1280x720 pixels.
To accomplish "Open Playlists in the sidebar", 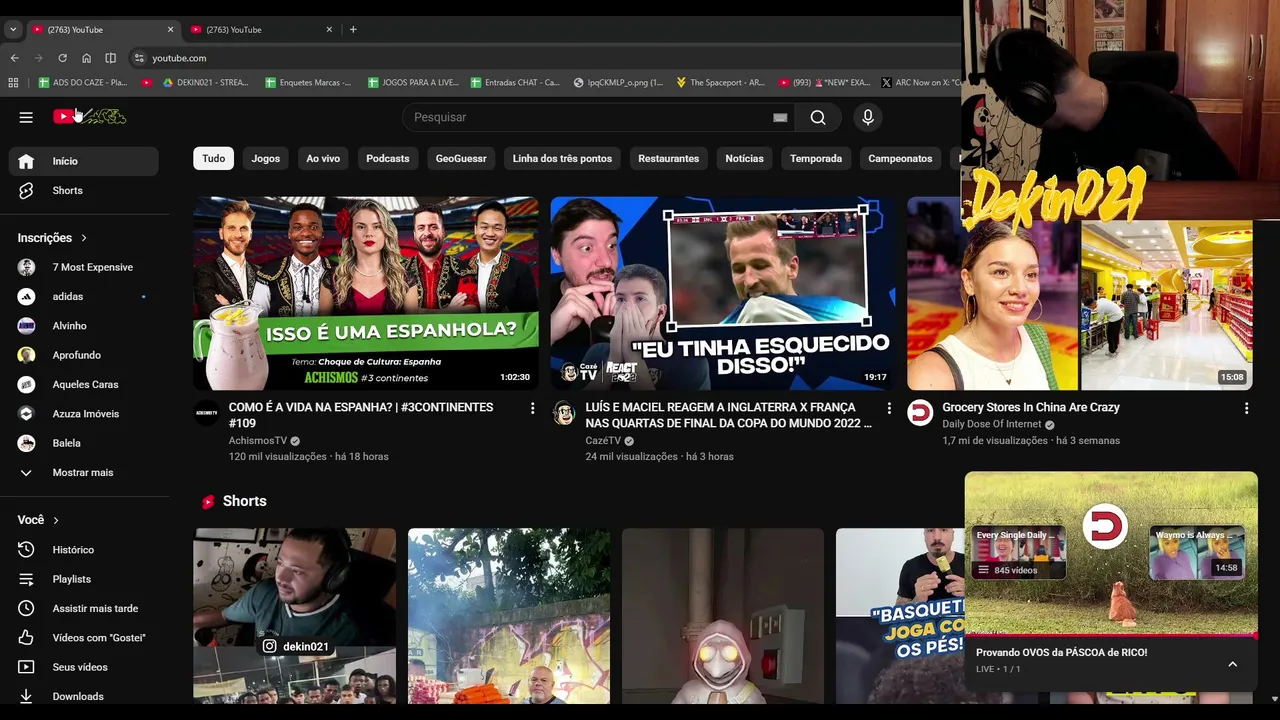I will point(84,579).
